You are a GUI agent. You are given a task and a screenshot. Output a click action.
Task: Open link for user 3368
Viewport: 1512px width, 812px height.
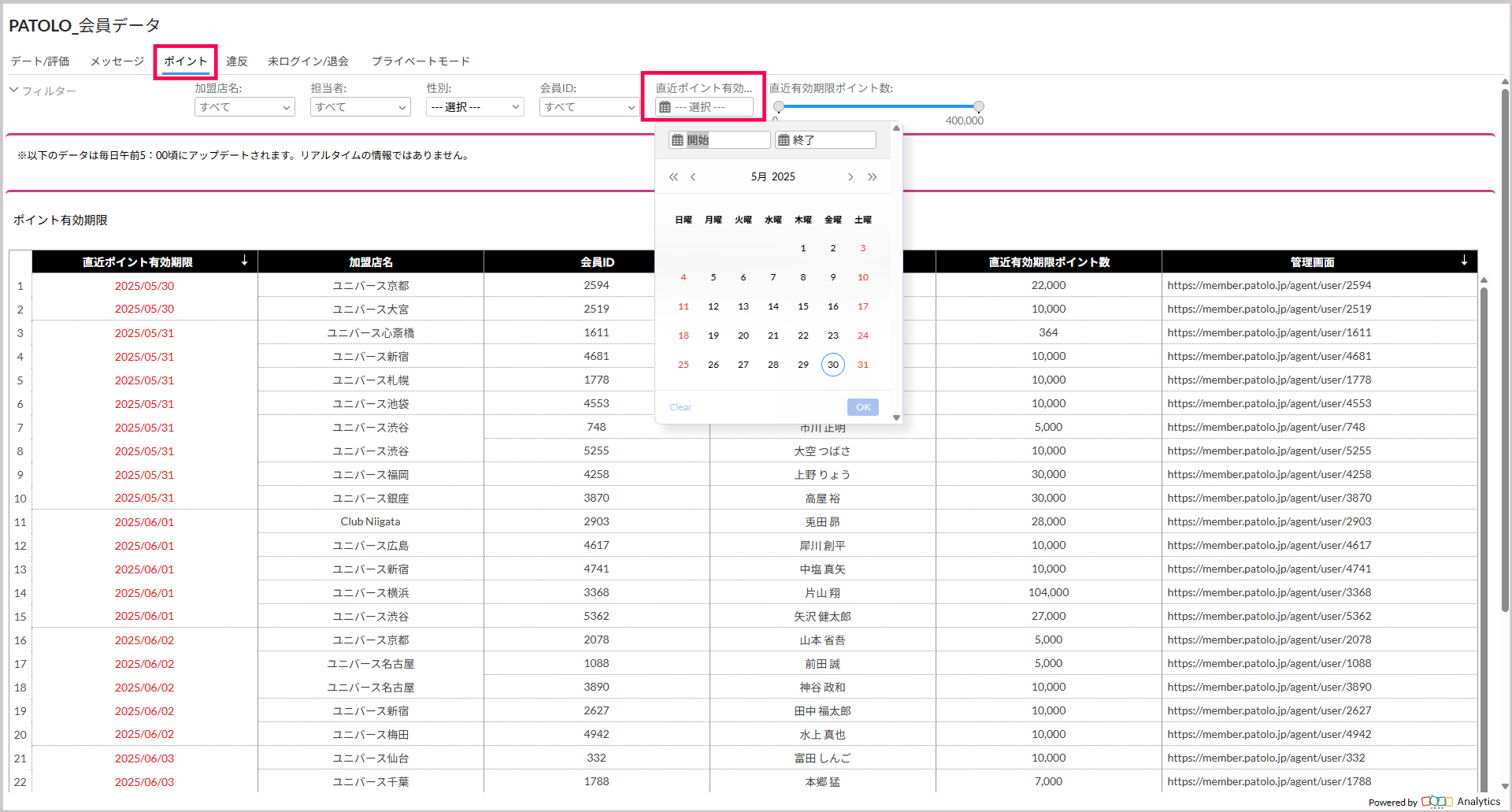pos(1269,592)
